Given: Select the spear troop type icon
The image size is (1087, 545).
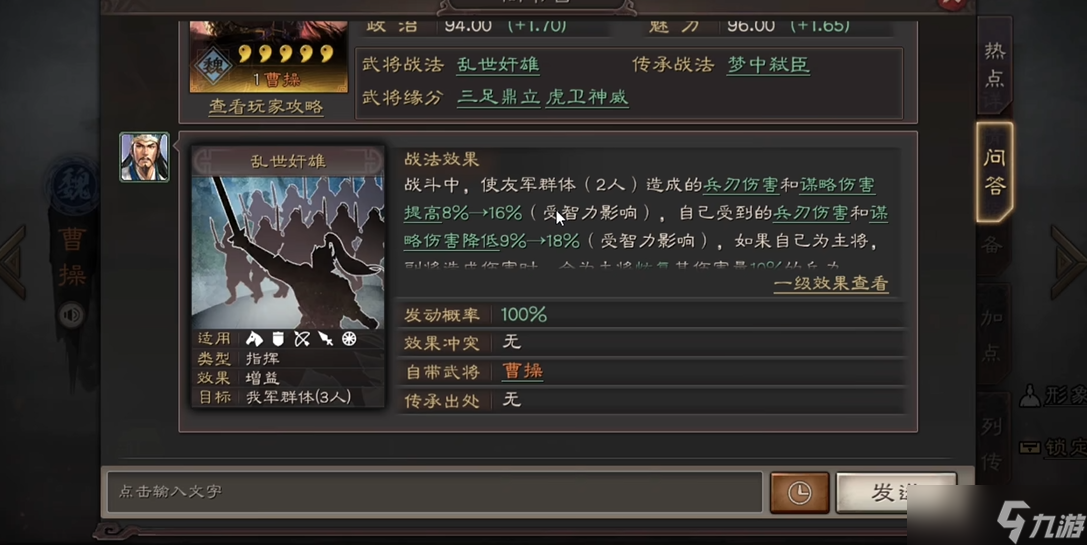Looking at the screenshot, I should pos(325,338).
